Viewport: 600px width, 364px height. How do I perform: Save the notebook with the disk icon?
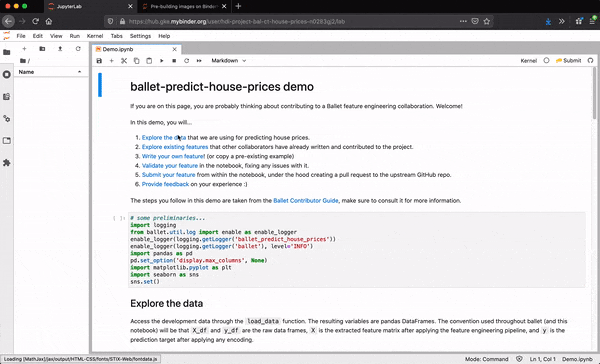[99, 60]
